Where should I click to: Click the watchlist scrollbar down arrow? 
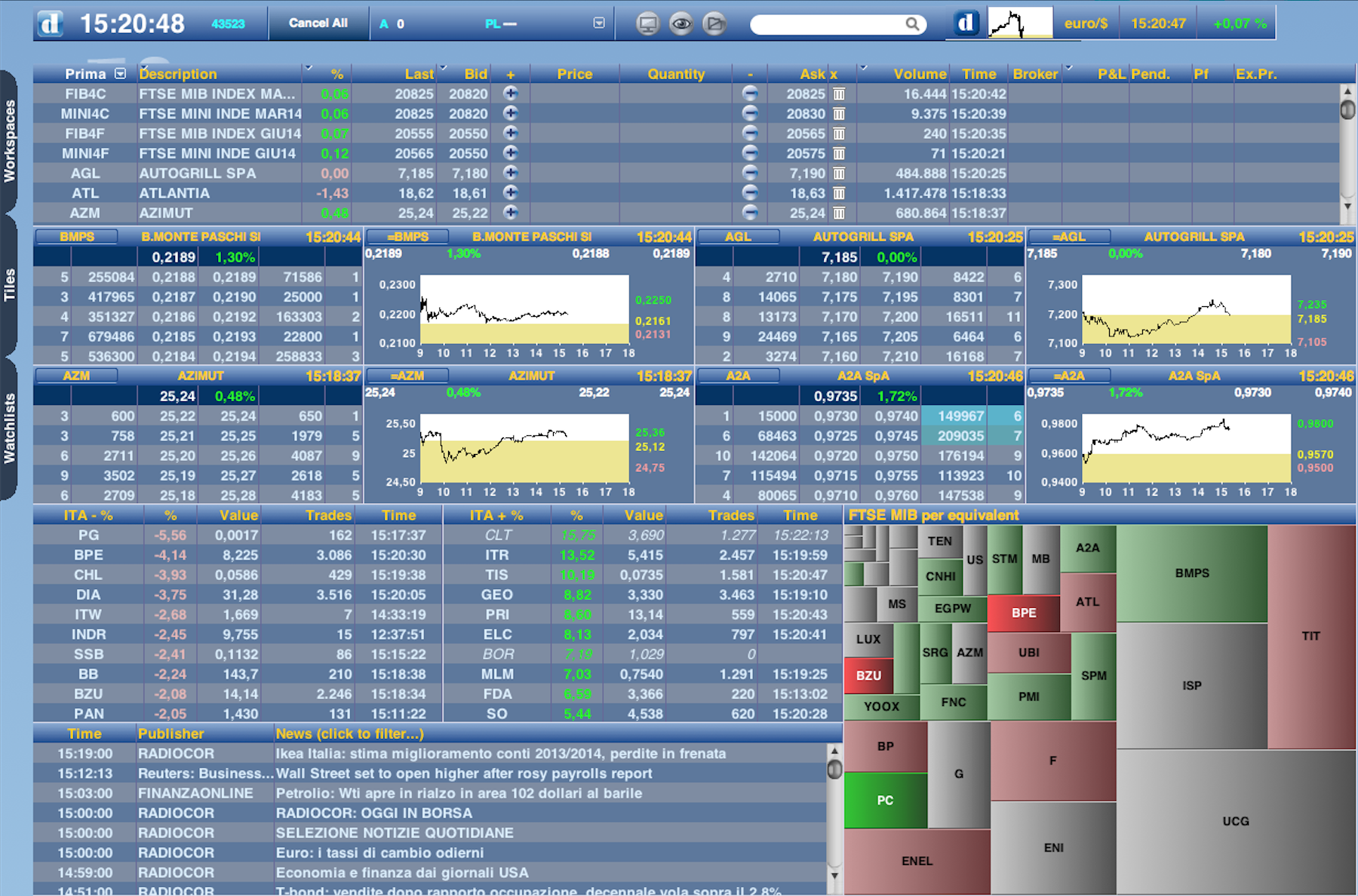[1347, 207]
